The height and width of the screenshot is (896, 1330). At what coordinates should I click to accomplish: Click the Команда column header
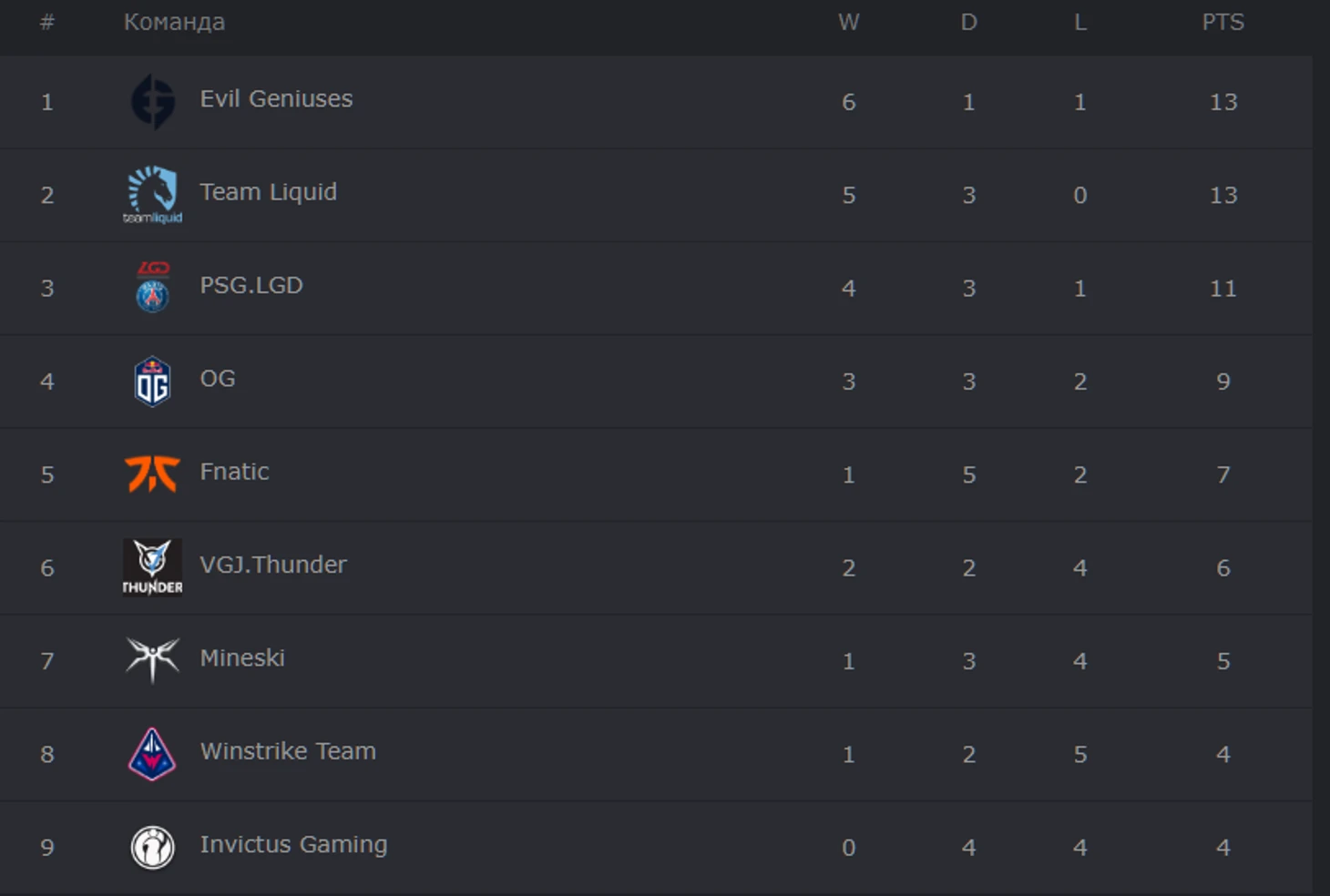pos(174,22)
